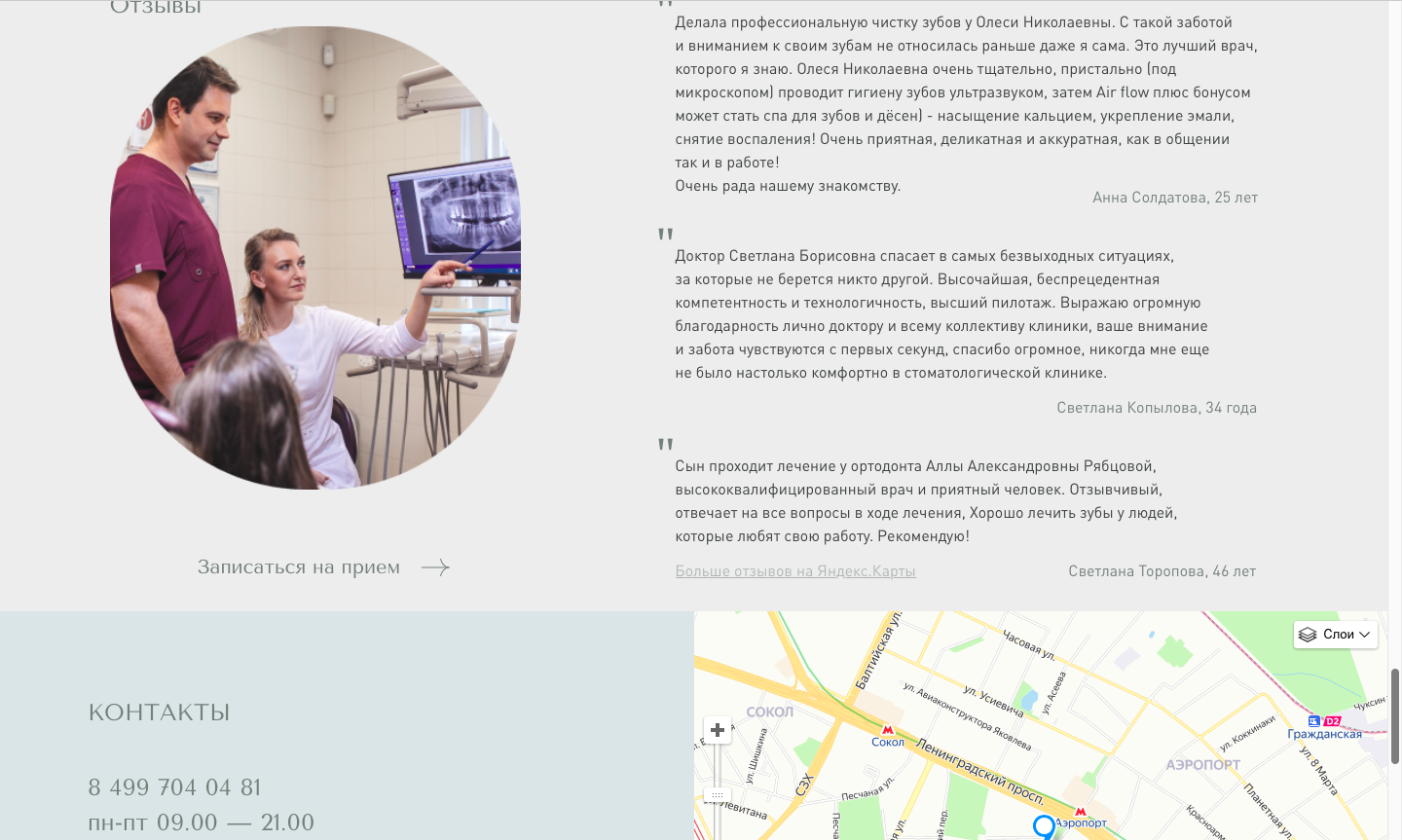The image size is (1402, 840).
Task: Click the АЭРОПОРТ district label on map
Action: pos(1203,765)
